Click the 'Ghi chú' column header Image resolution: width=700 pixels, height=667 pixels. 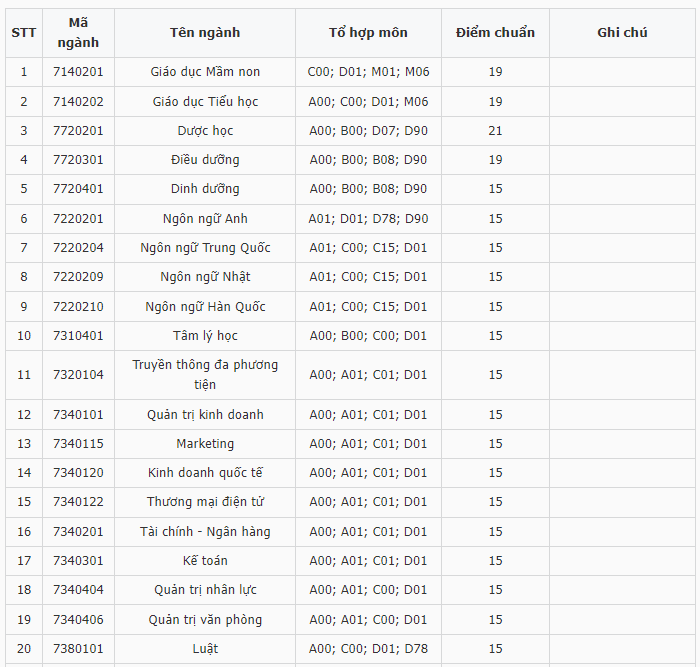point(622,33)
